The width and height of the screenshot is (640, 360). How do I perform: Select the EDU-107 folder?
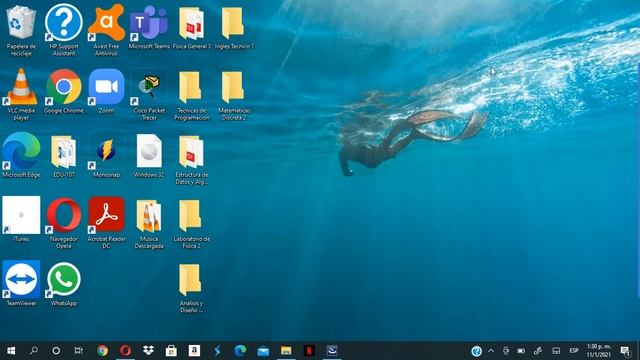(x=64, y=156)
